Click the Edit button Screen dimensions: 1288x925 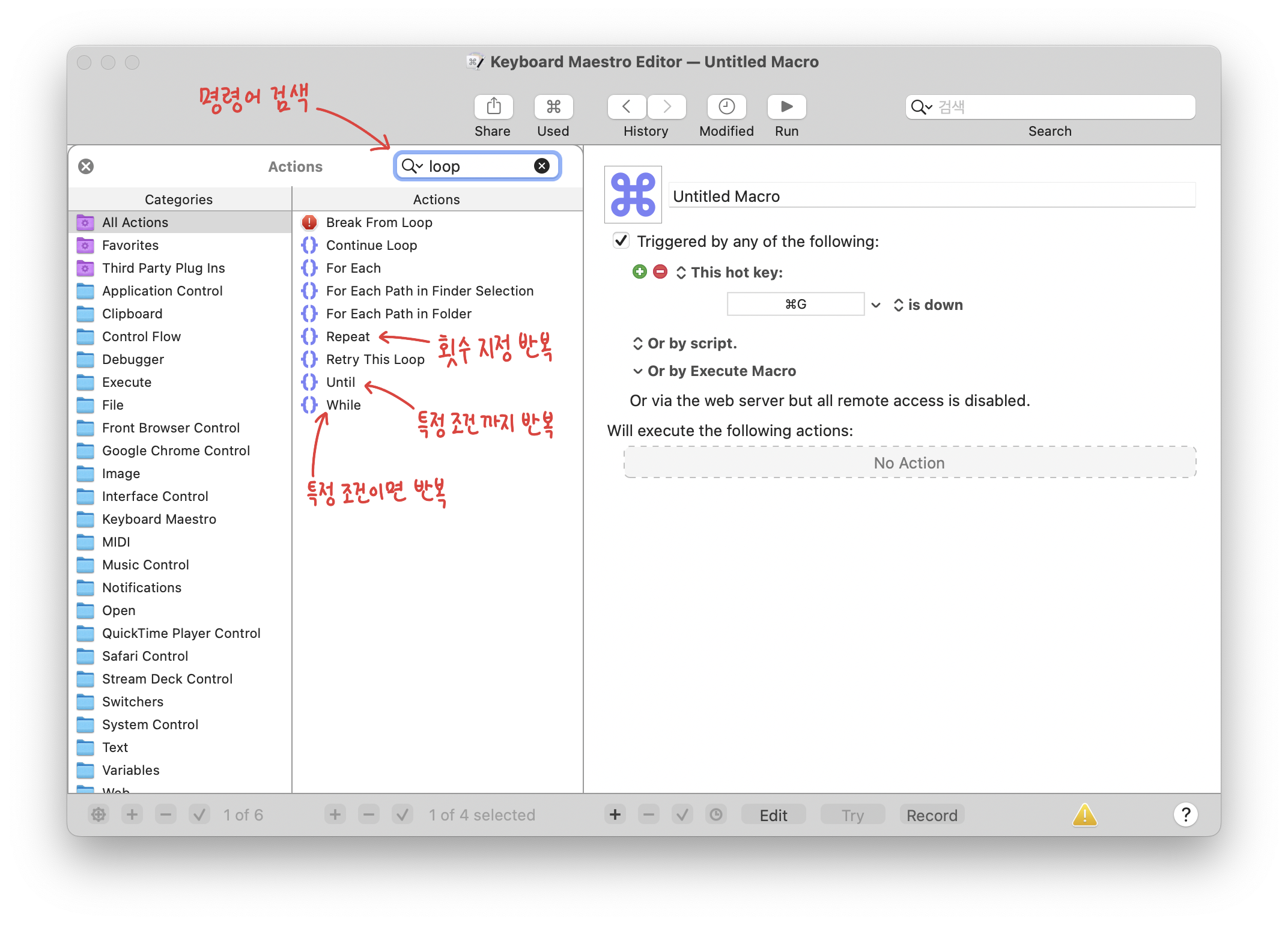point(773,814)
